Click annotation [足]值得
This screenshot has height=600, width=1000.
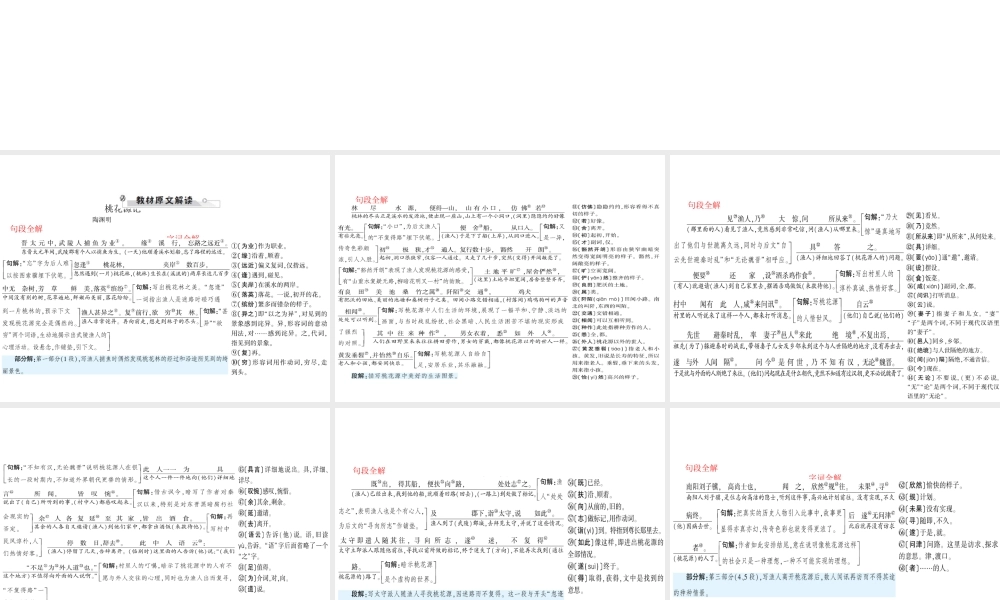point(254,567)
